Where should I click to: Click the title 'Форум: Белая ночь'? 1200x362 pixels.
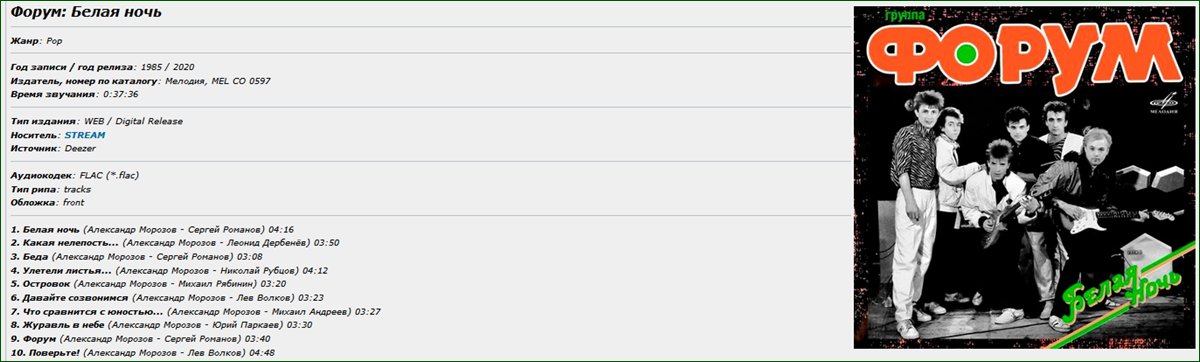point(86,13)
